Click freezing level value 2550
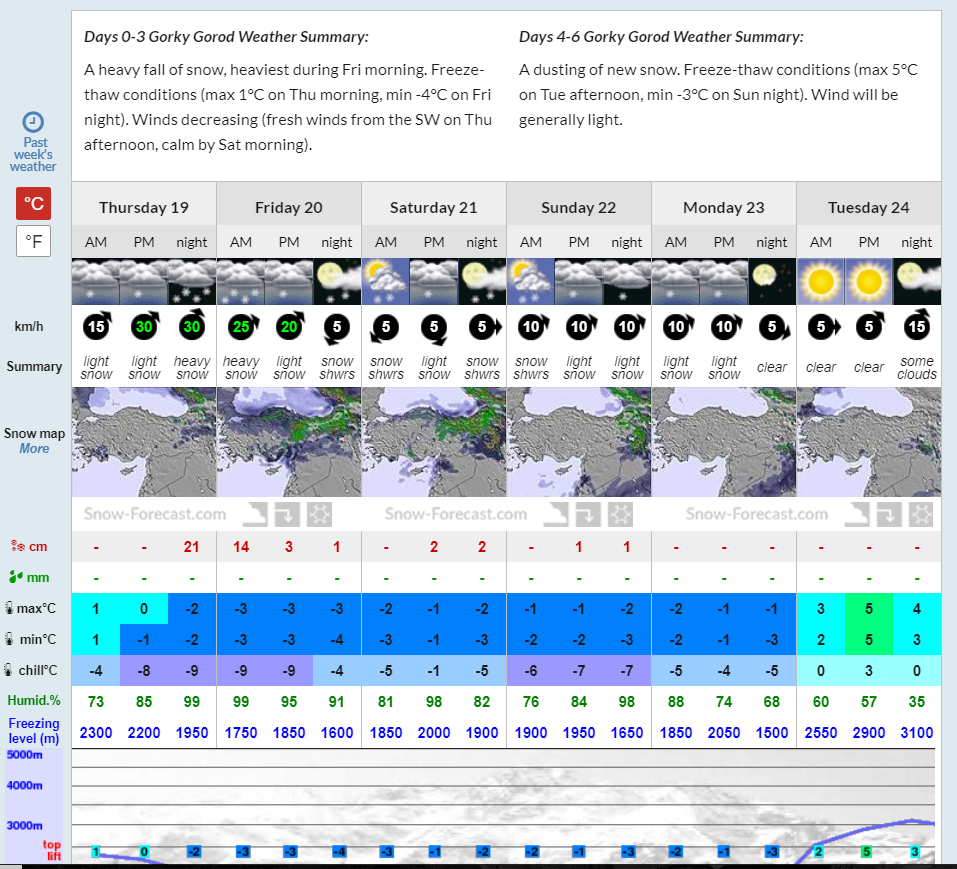 pyautogui.click(x=821, y=732)
